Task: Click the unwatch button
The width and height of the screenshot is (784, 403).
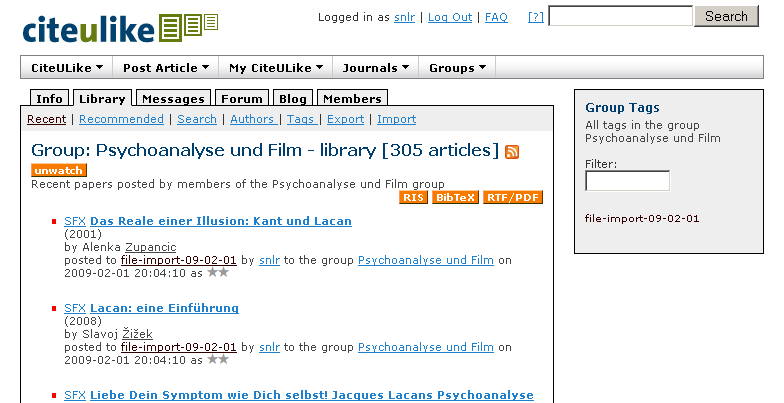Action: pyautogui.click(x=58, y=170)
